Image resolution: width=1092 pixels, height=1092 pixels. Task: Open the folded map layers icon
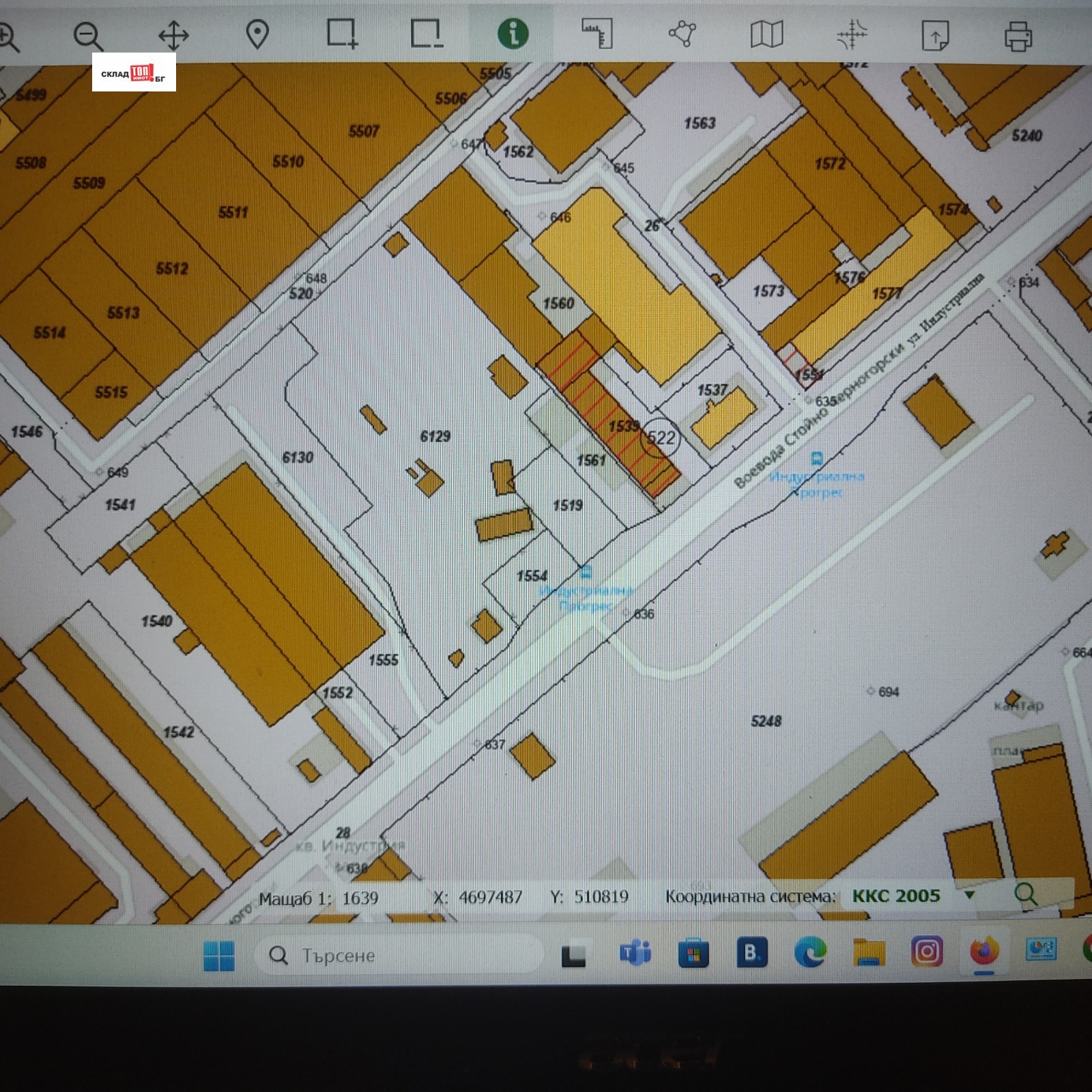click(766, 34)
